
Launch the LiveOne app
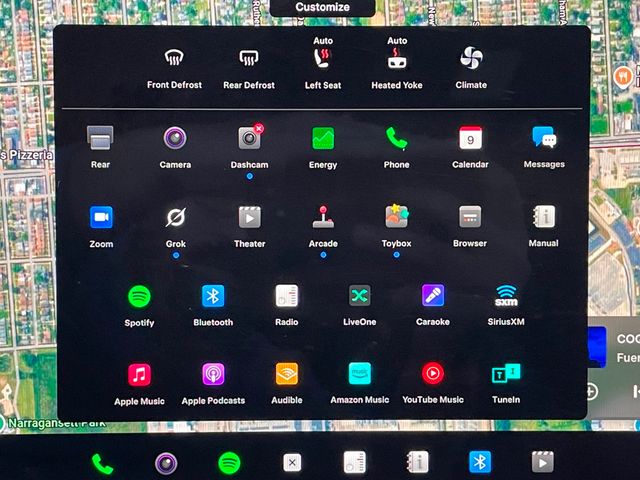pos(359,296)
